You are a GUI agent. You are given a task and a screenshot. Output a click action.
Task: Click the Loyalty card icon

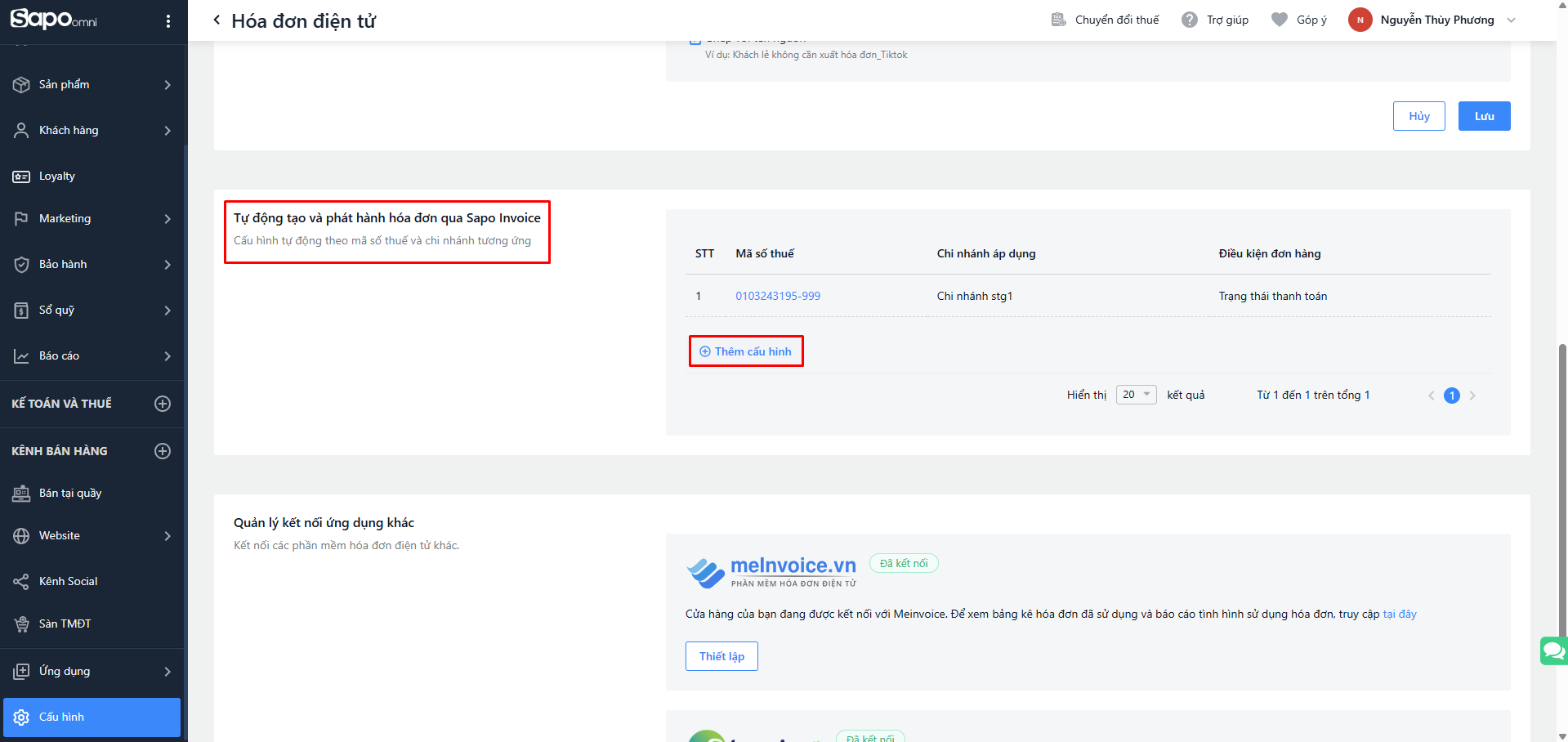coord(21,177)
